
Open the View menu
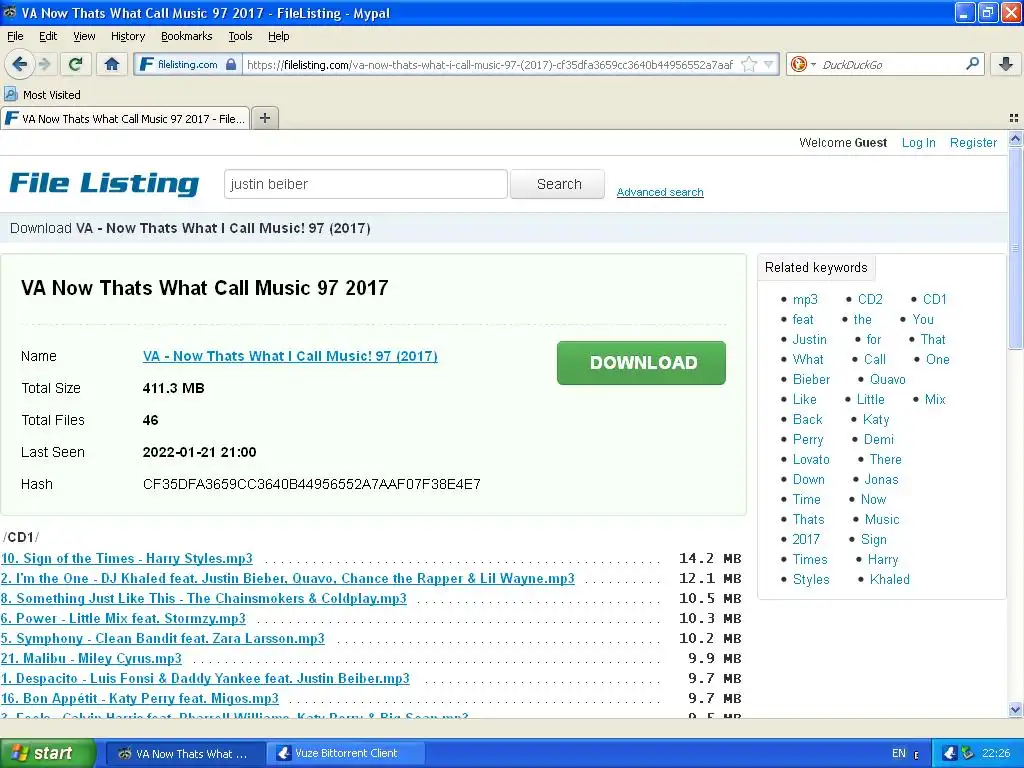point(84,36)
